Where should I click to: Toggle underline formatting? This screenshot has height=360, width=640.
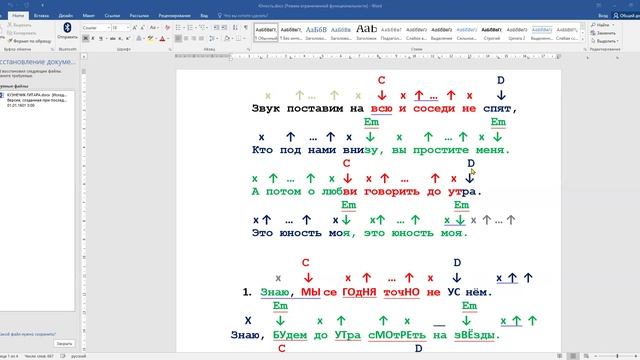101,38
